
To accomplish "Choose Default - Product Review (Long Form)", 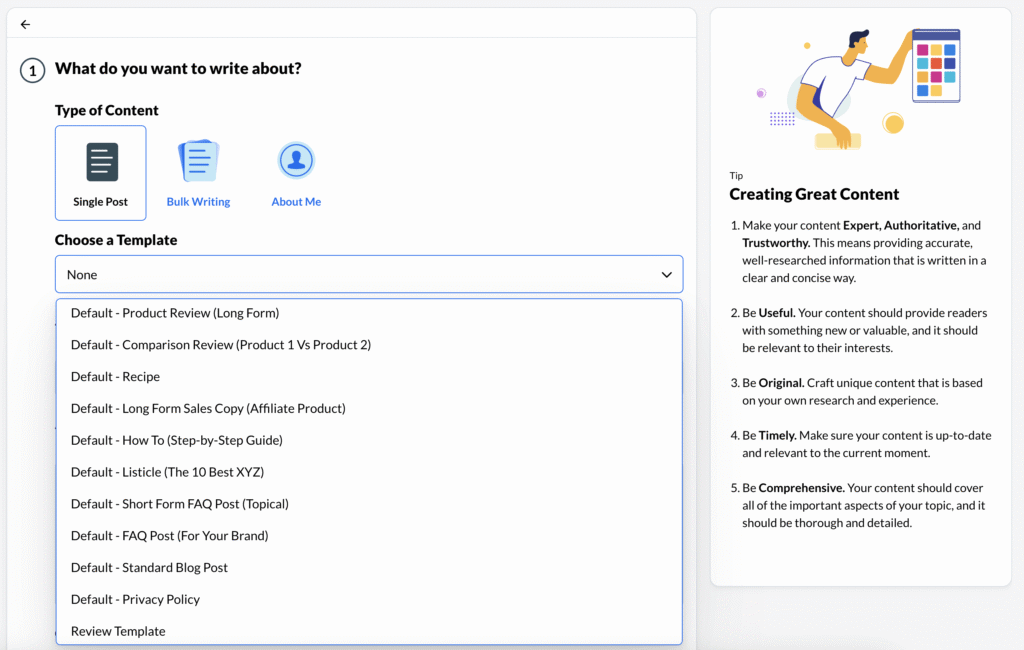I will coord(173,312).
